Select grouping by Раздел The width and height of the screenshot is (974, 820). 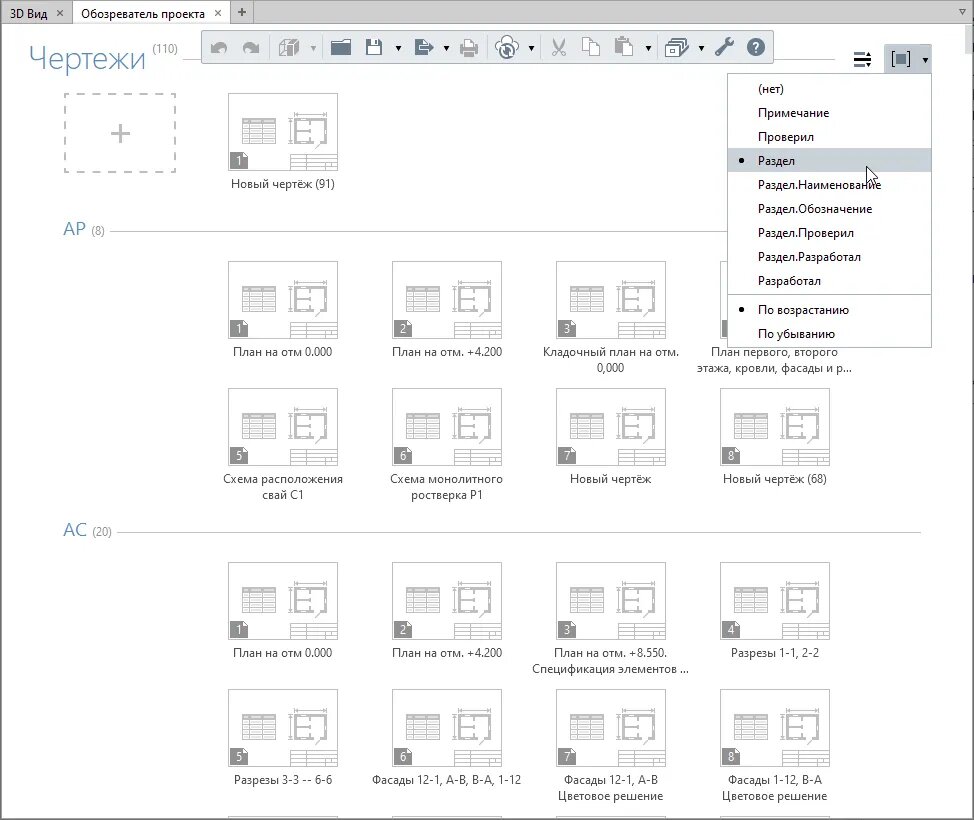[829, 161]
